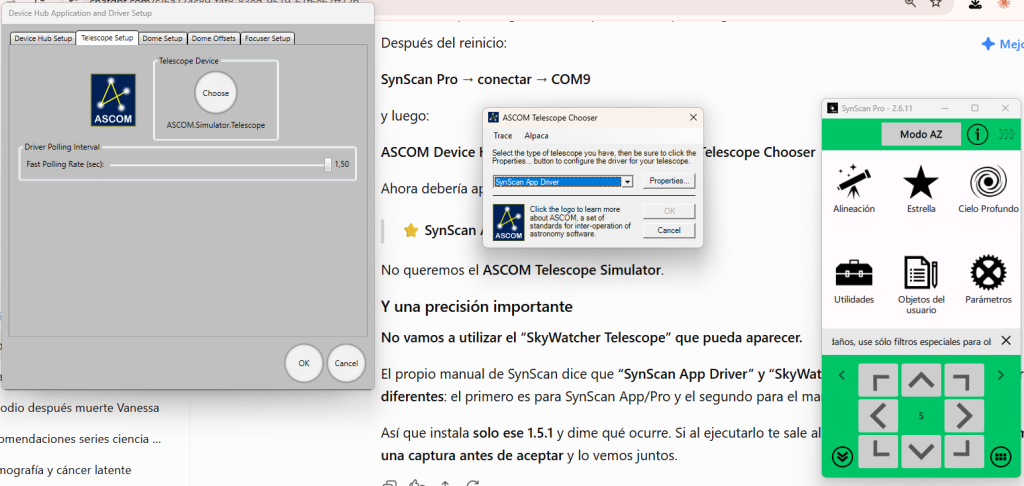Select the Telescope Setup tab

(107, 38)
